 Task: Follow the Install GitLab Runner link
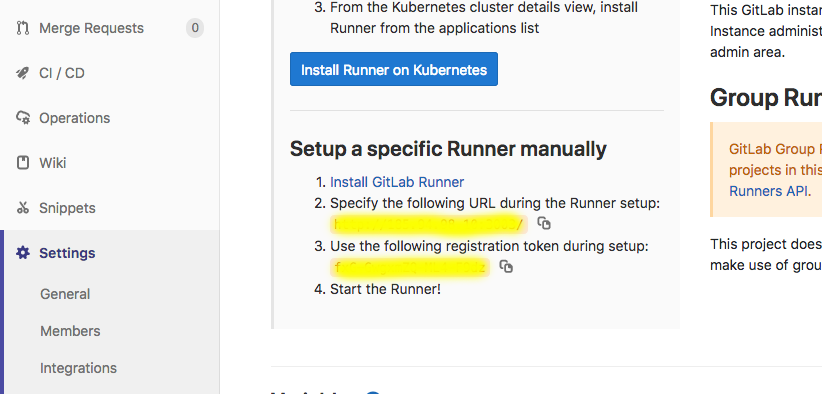tap(397, 182)
